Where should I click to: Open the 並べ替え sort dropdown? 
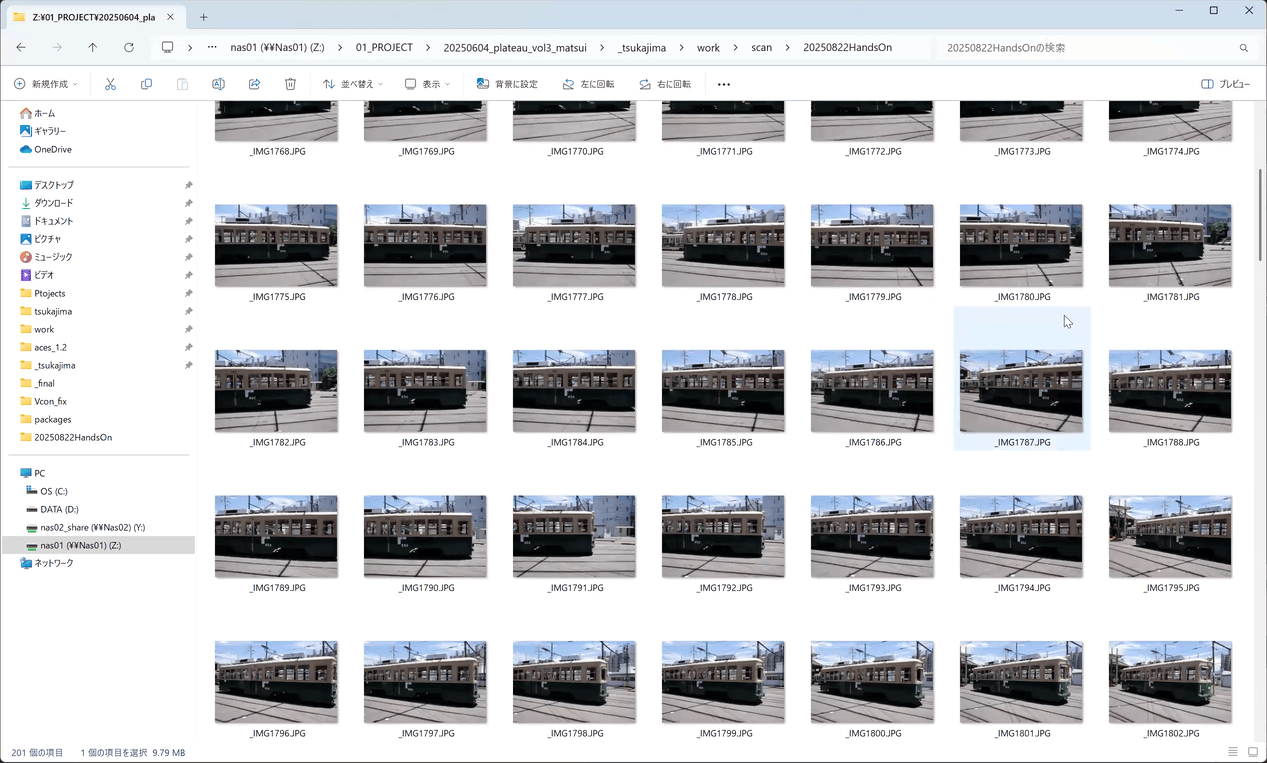[x=353, y=84]
